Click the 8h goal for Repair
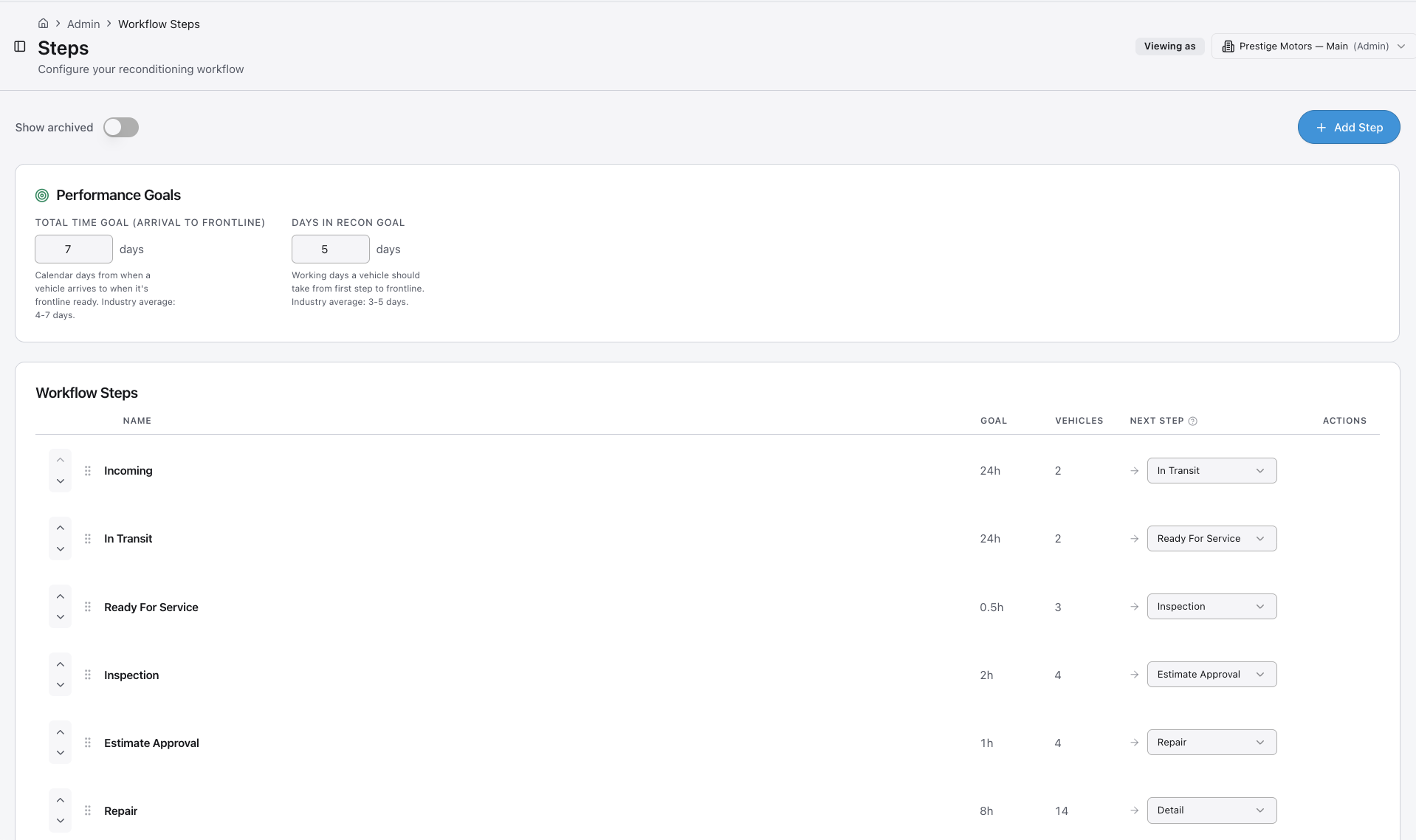1416x840 pixels. [986, 811]
